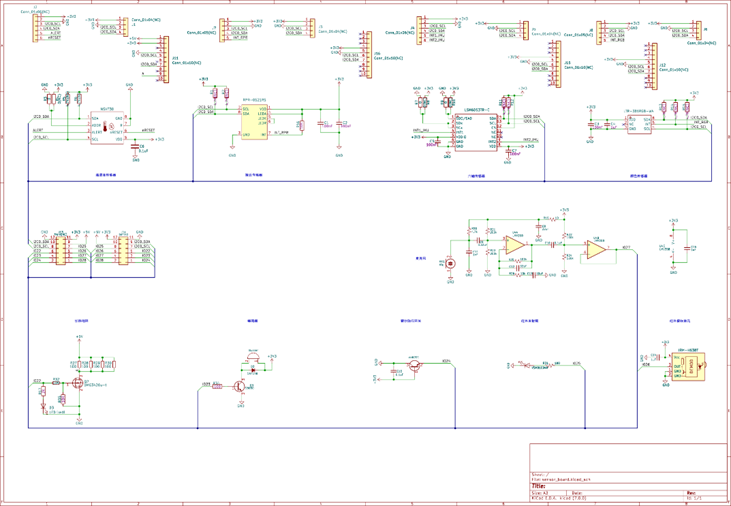Select the first op-amp triangle symbol

(515, 244)
